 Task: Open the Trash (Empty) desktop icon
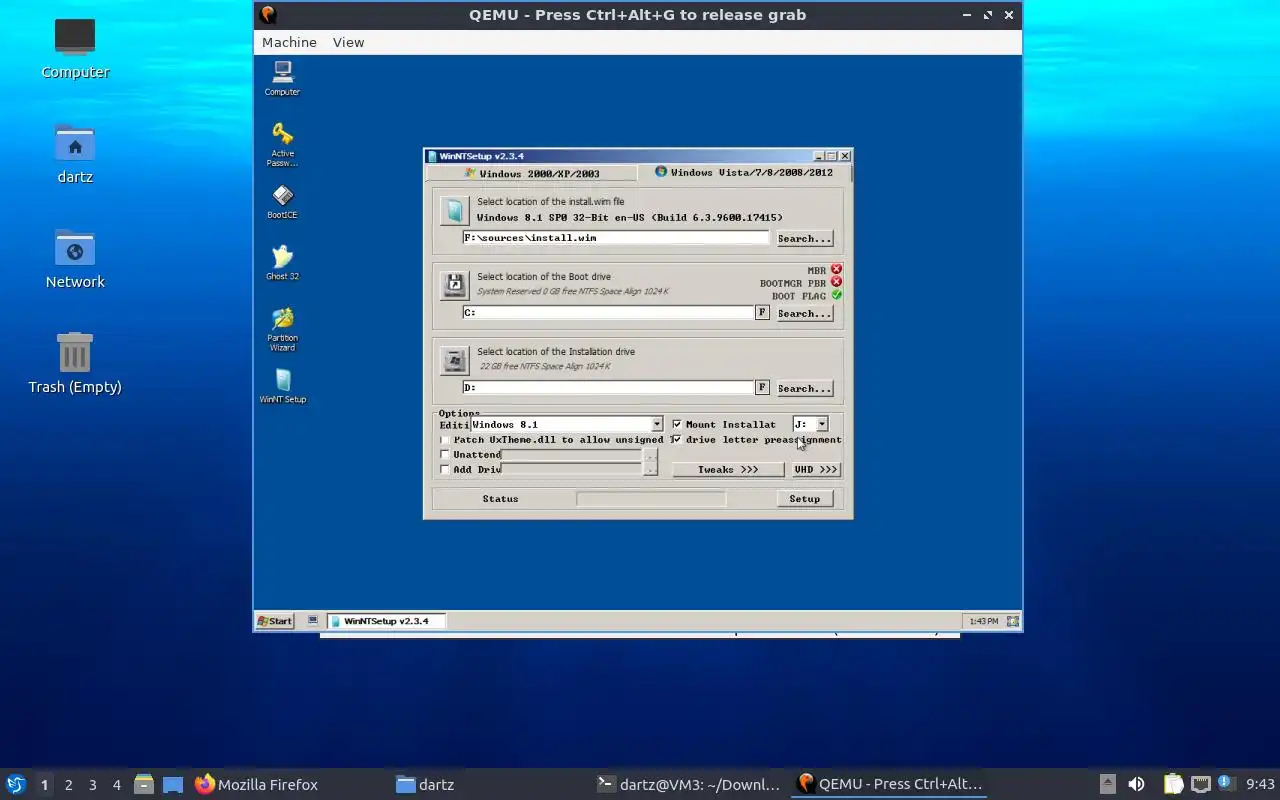coord(75,363)
